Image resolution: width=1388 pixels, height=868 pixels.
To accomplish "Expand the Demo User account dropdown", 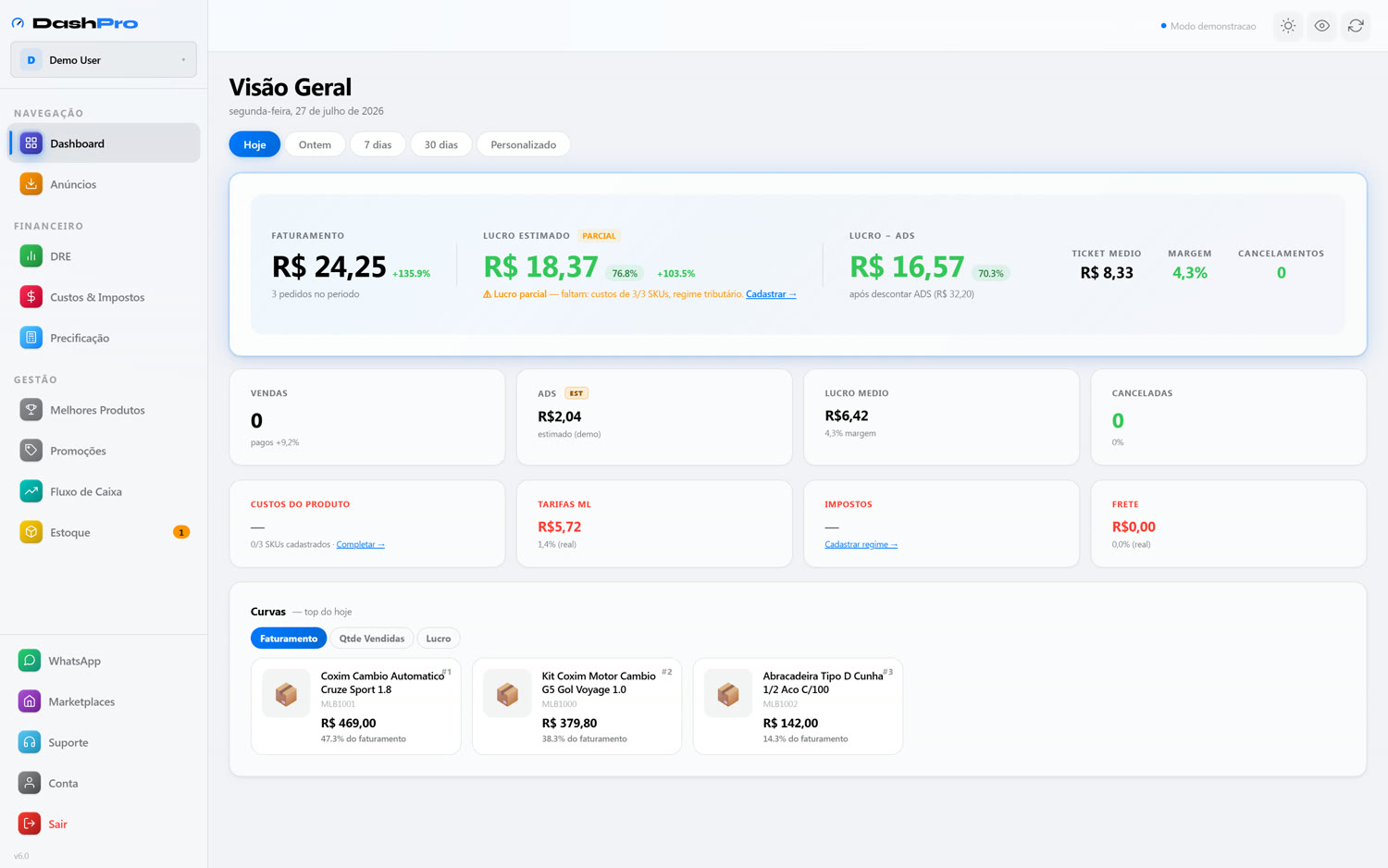I will click(104, 60).
